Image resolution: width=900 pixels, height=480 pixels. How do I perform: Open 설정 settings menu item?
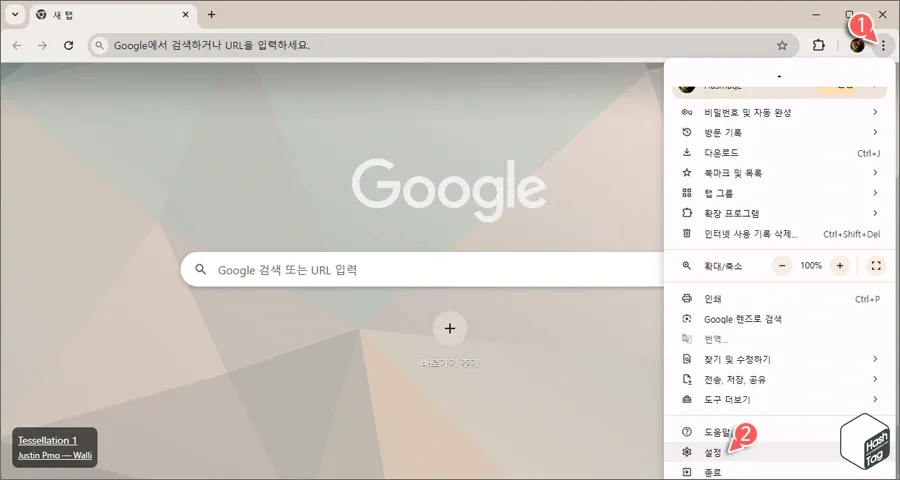tap(779, 452)
